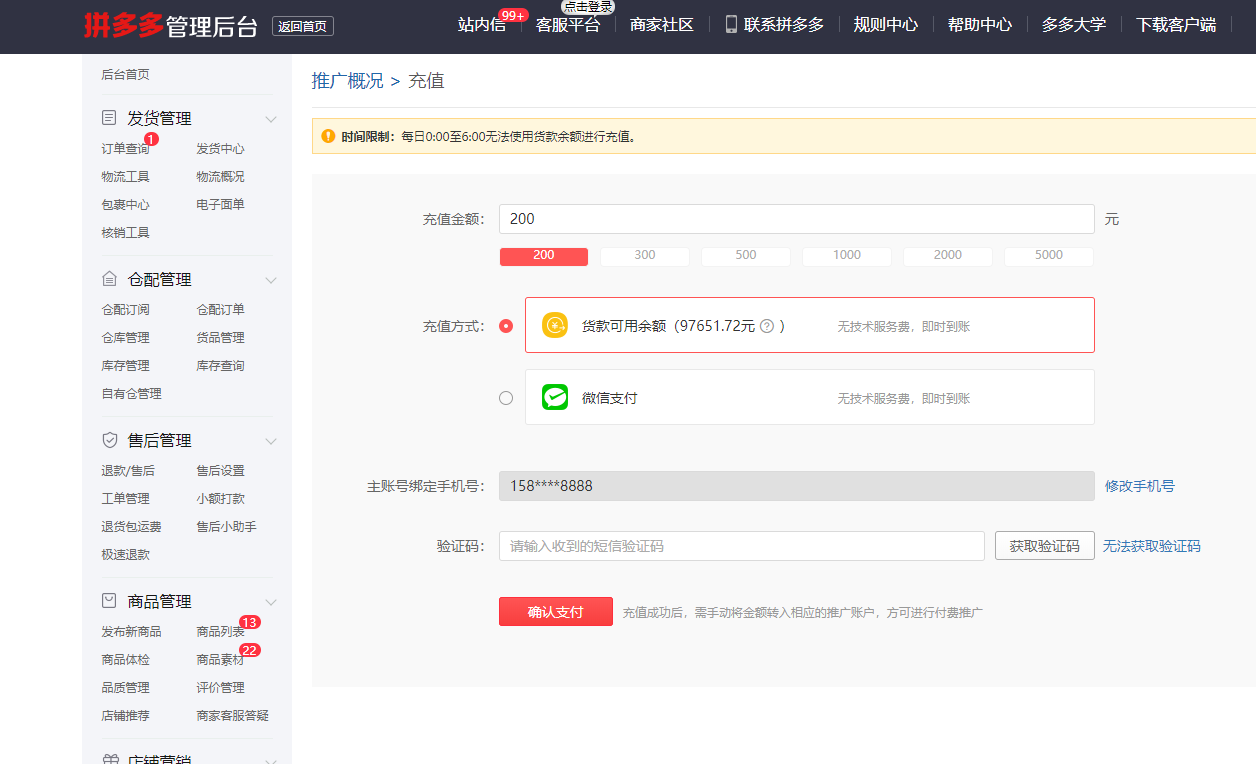This screenshot has height=764, width=1256.
Task: Click the 货款可用余额 gold coin icon
Action: (554, 325)
